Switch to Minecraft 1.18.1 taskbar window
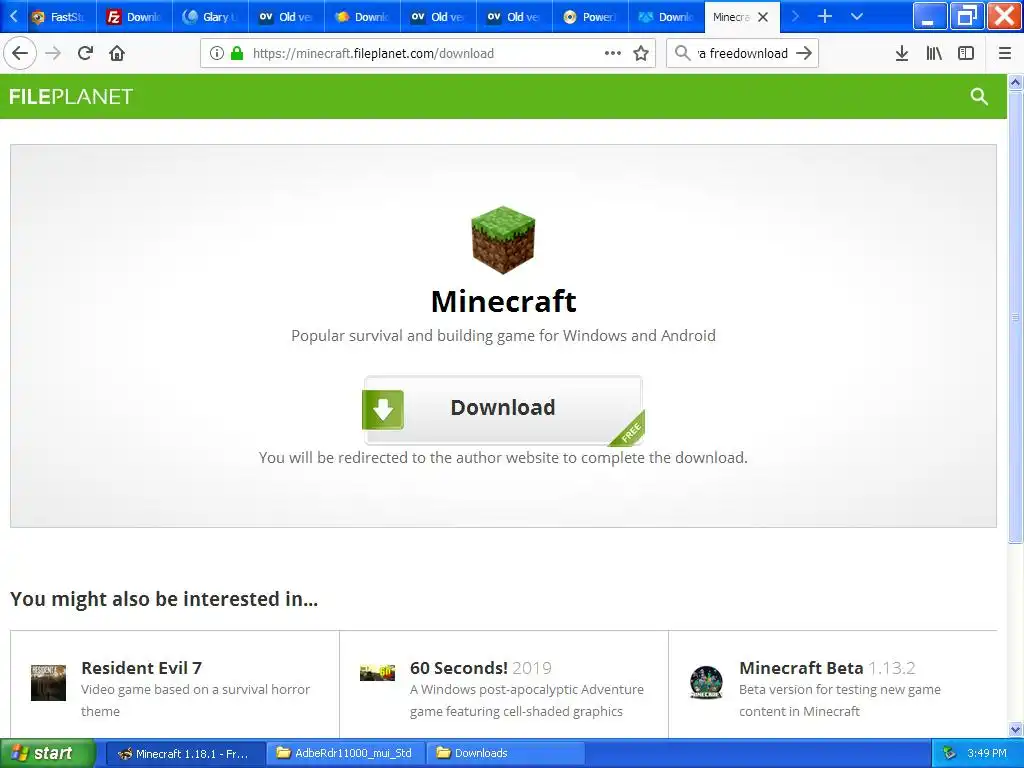Viewport: 1024px width, 768px height. pyautogui.click(x=185, y=754)
